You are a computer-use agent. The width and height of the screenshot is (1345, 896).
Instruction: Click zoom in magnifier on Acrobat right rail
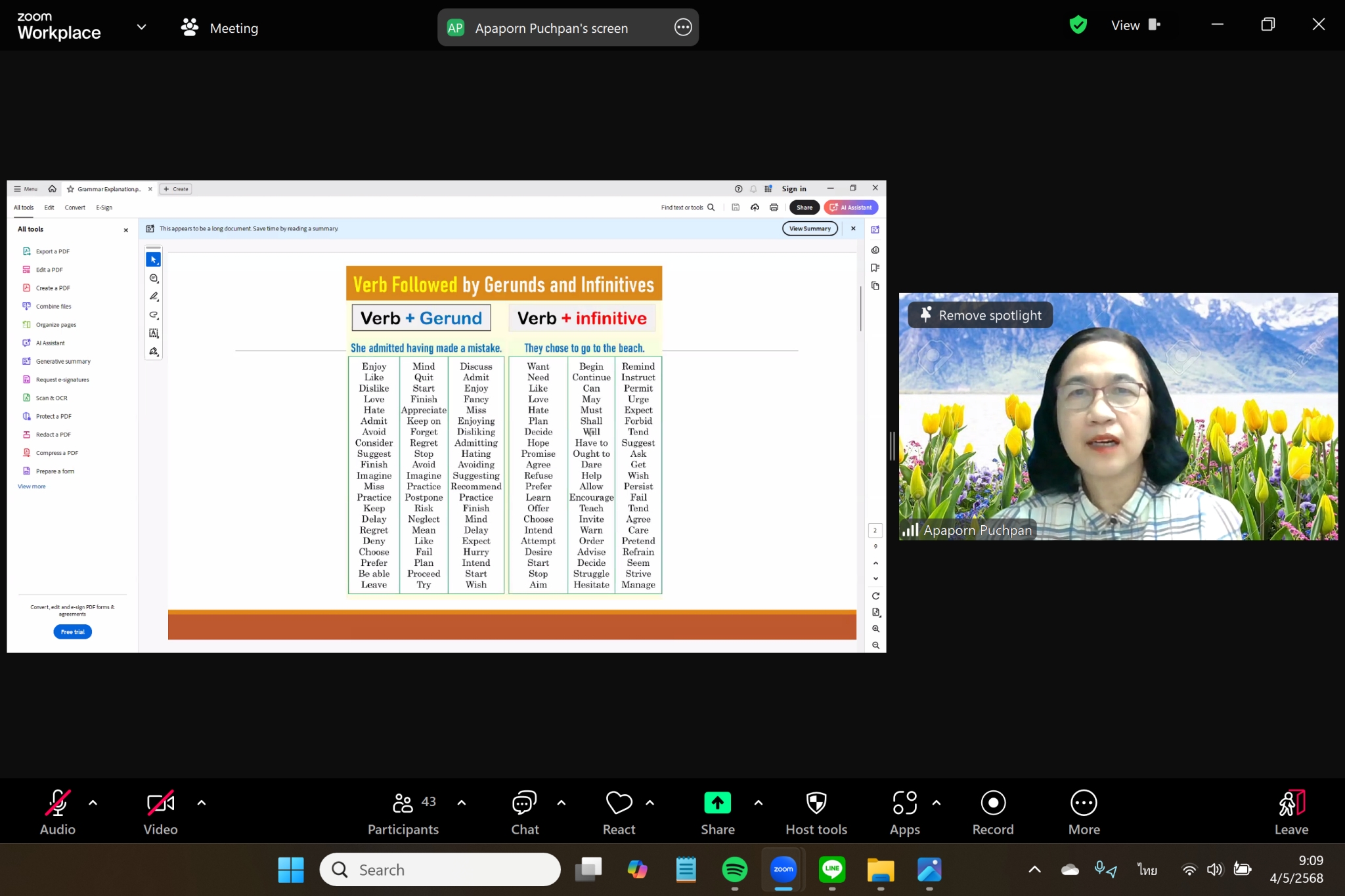(875, 629)
